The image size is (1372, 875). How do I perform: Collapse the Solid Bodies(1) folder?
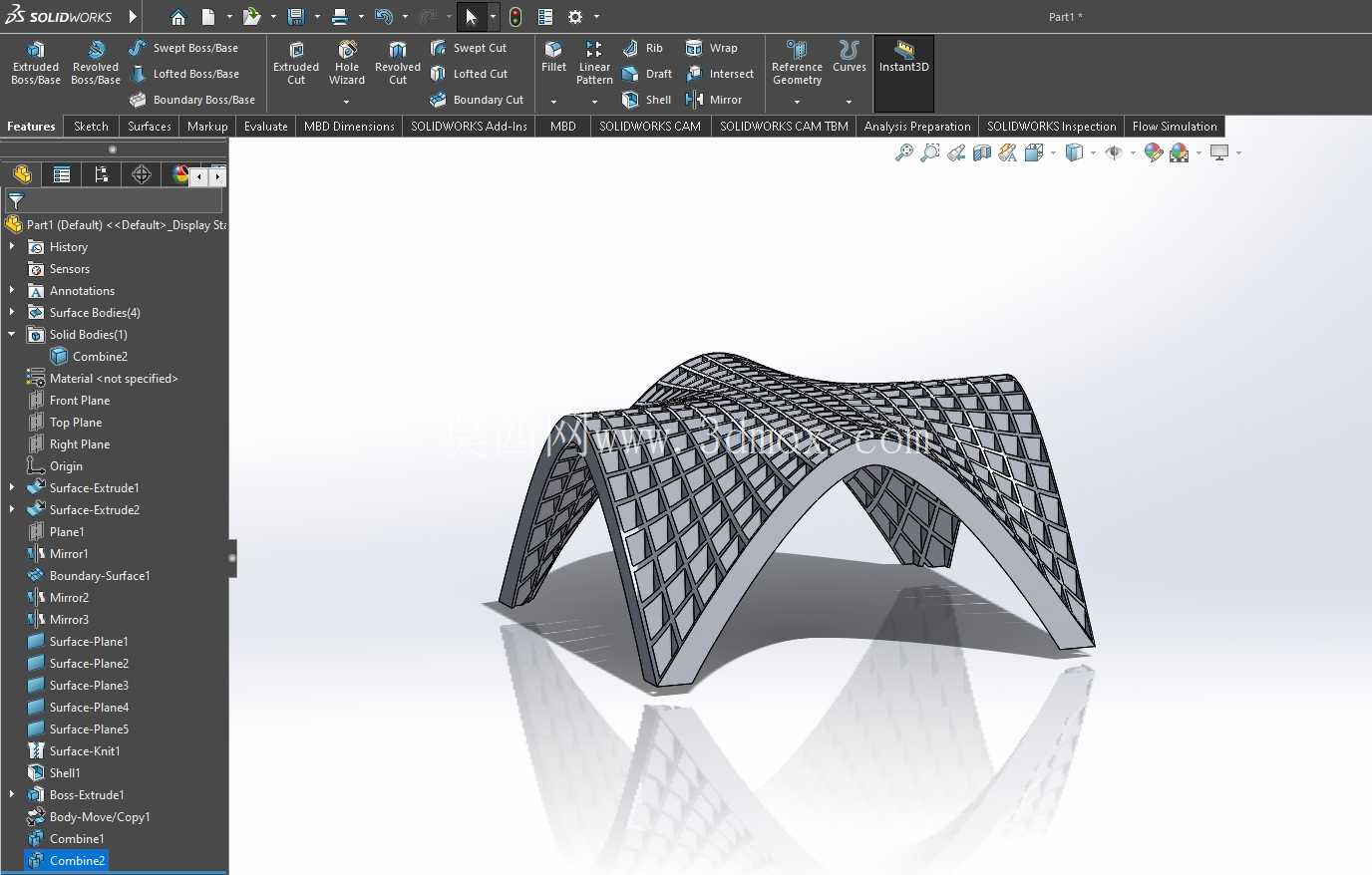(12, 335)
